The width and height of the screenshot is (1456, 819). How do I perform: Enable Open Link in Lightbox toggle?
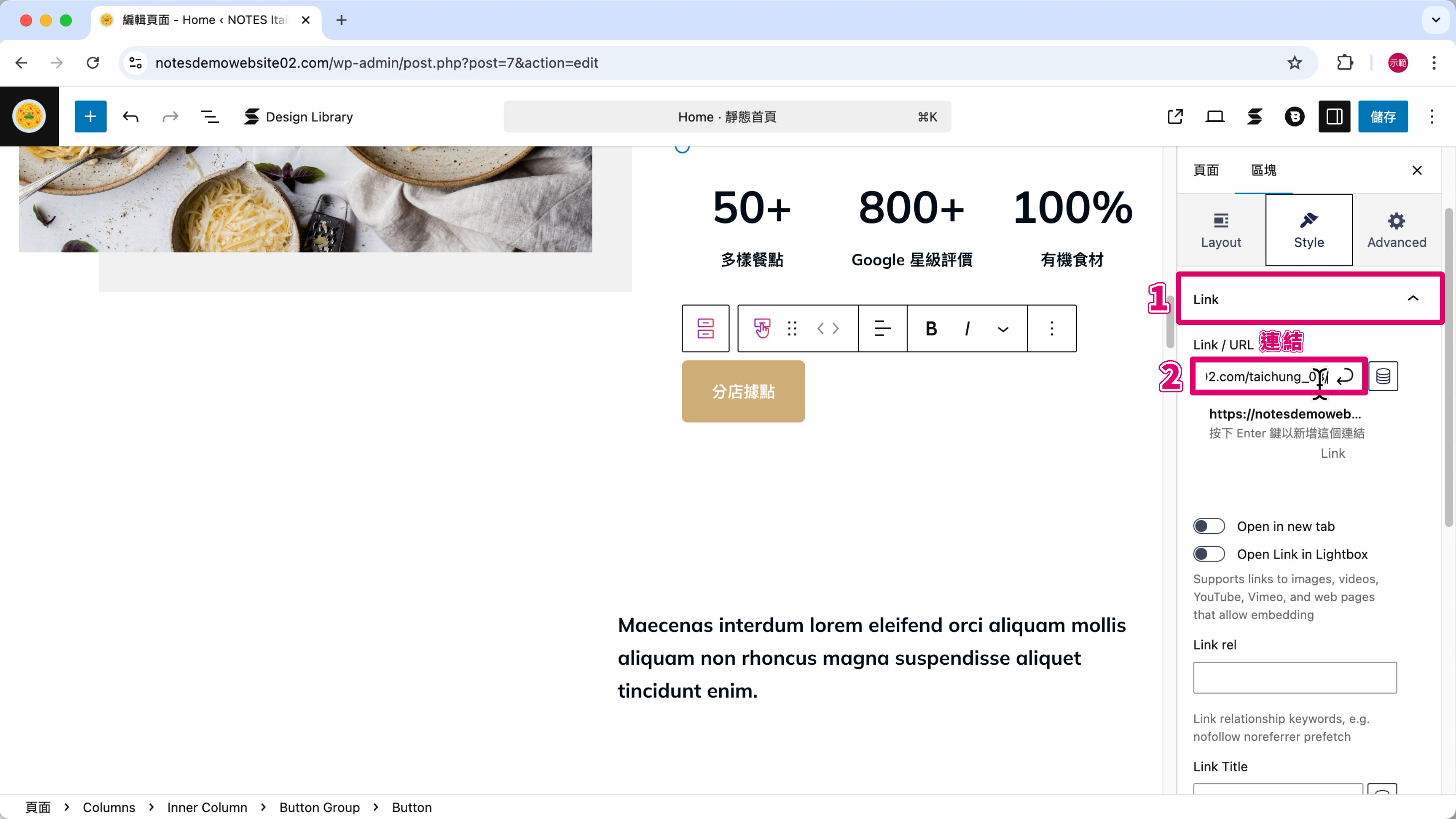(1208, 554)
